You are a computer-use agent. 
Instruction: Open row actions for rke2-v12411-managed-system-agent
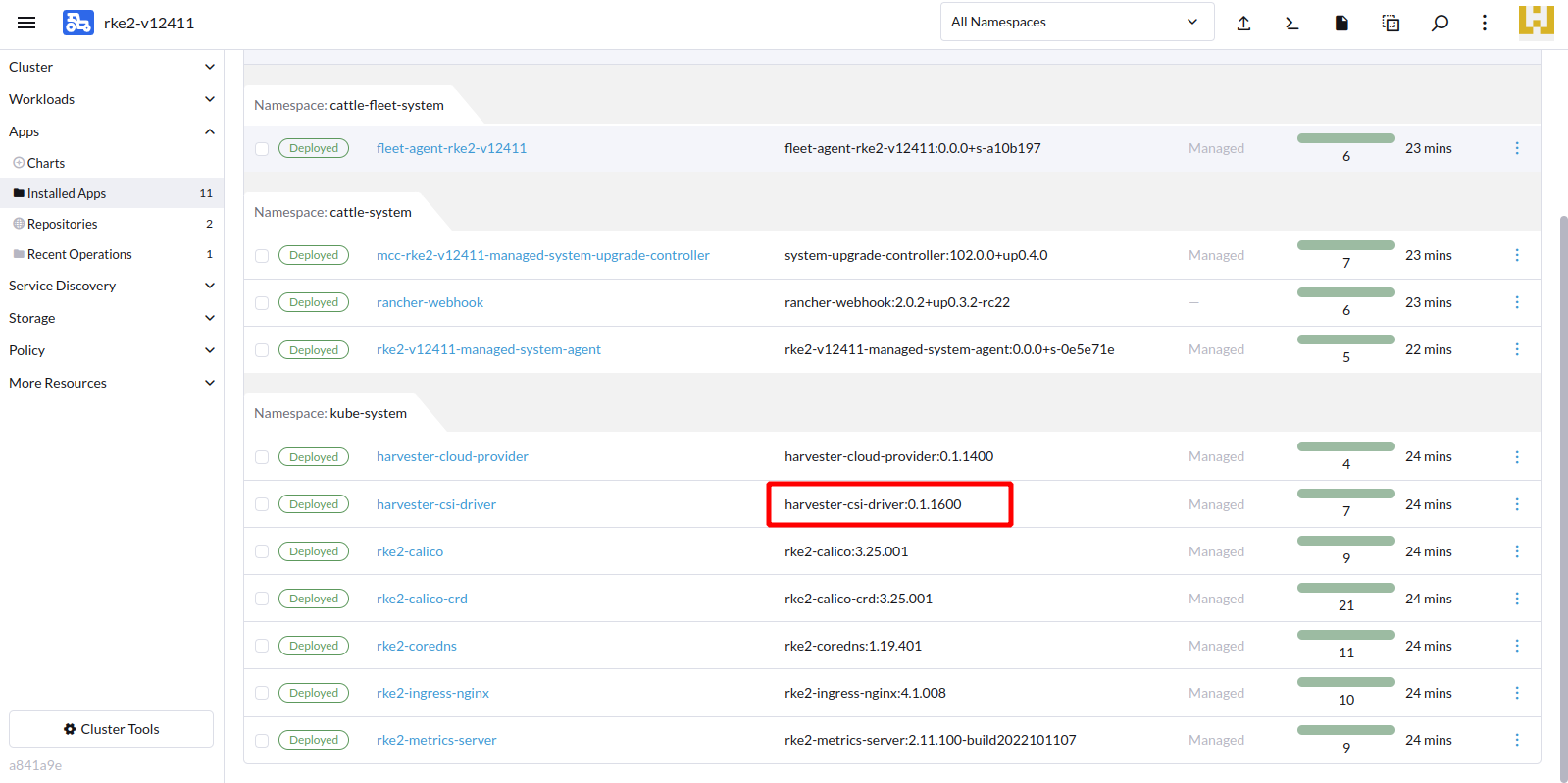(1517, 349)
